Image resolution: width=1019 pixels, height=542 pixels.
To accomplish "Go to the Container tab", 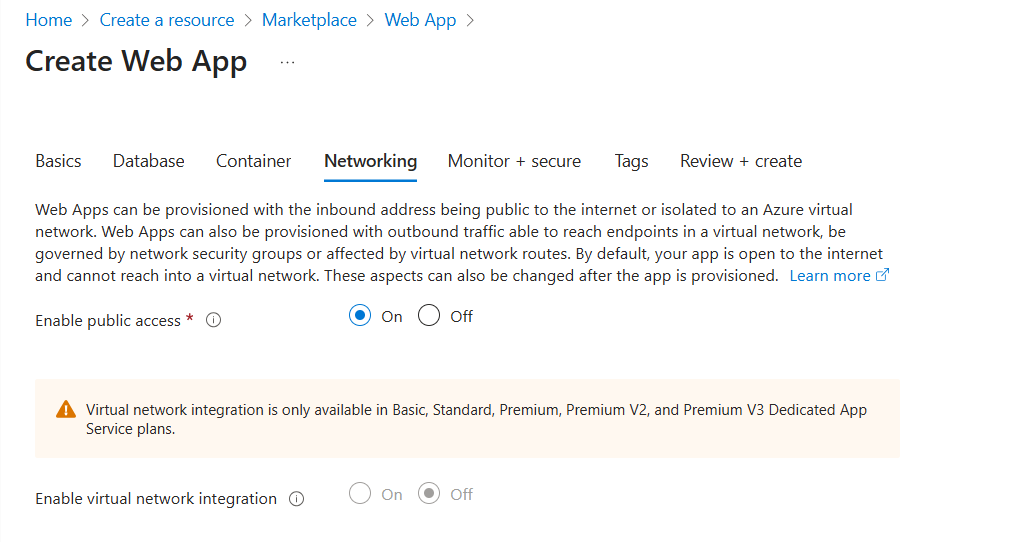I will pyautogui.click(x=253, y=161).
